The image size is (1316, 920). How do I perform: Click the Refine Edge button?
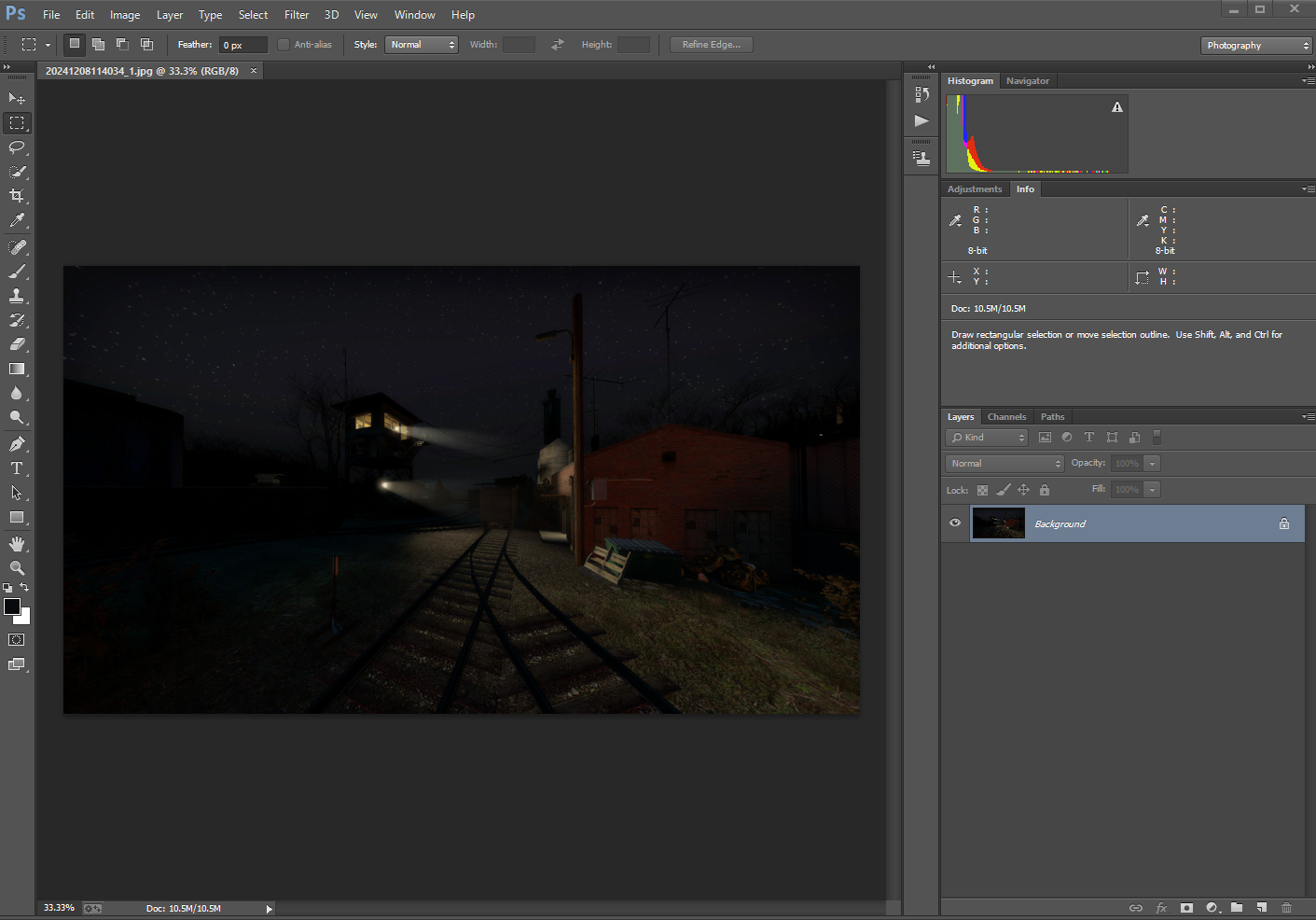pos(711,45)
